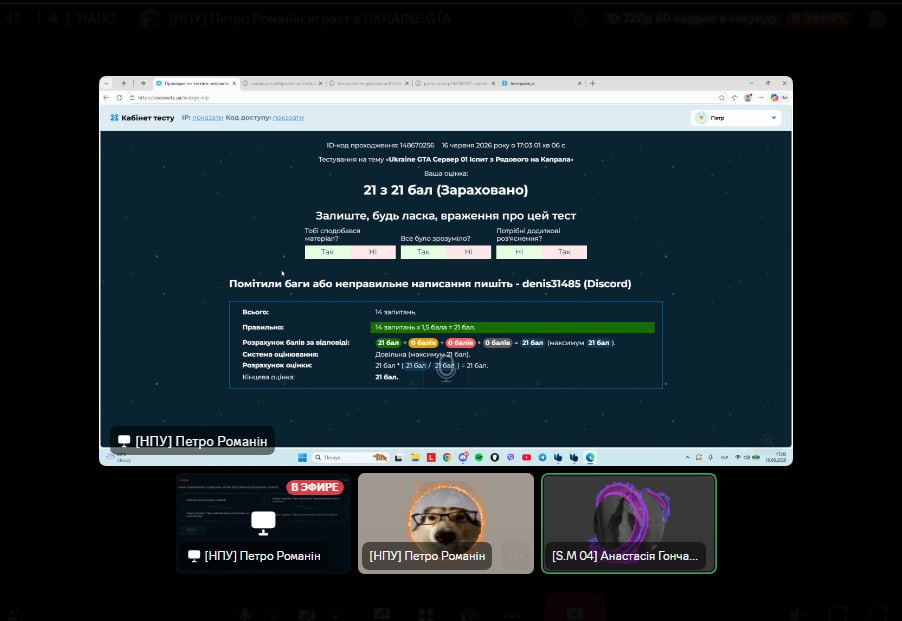Close the Авторизація browser tab
Screen dimensions: 902x621
click(x=580, y=83)
